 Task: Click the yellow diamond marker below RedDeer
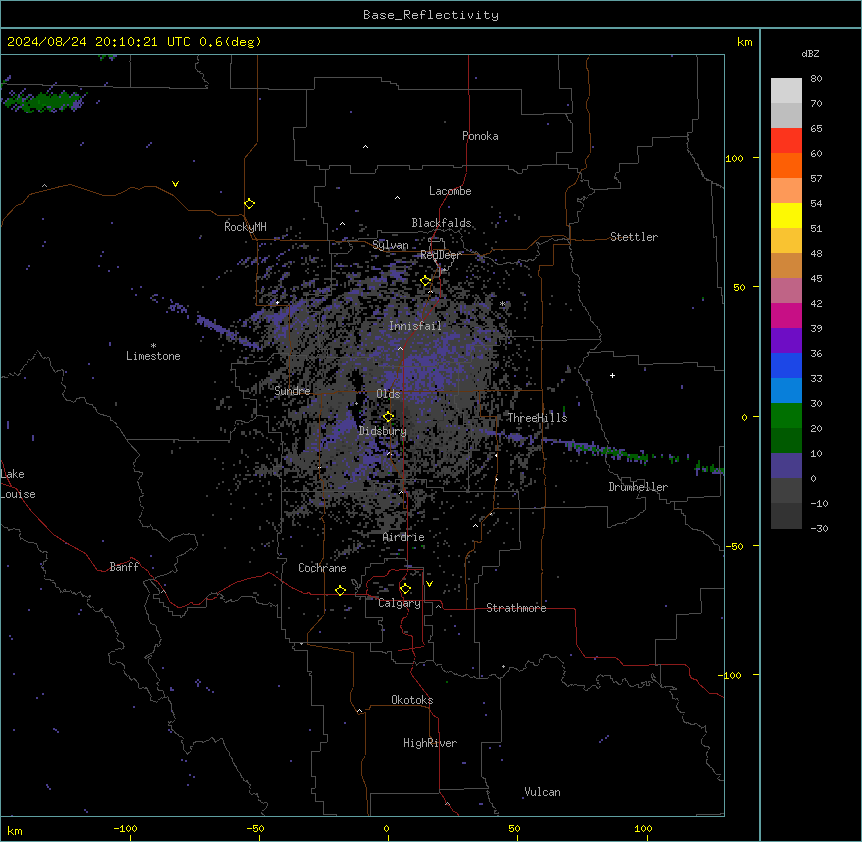coord(426,281)
